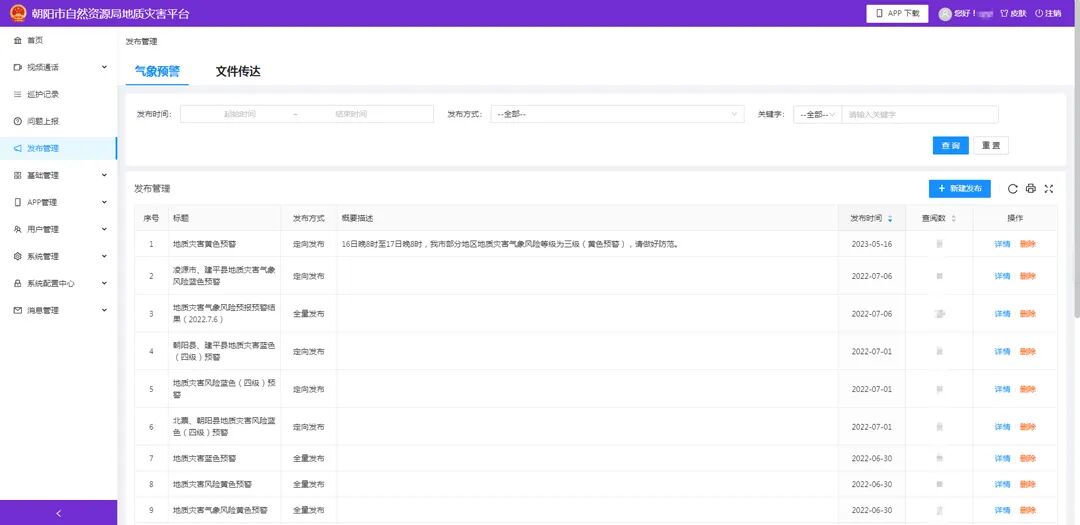Select 发布管理 in the sidebar
The image size is (1080, 525).
(59, 148)
